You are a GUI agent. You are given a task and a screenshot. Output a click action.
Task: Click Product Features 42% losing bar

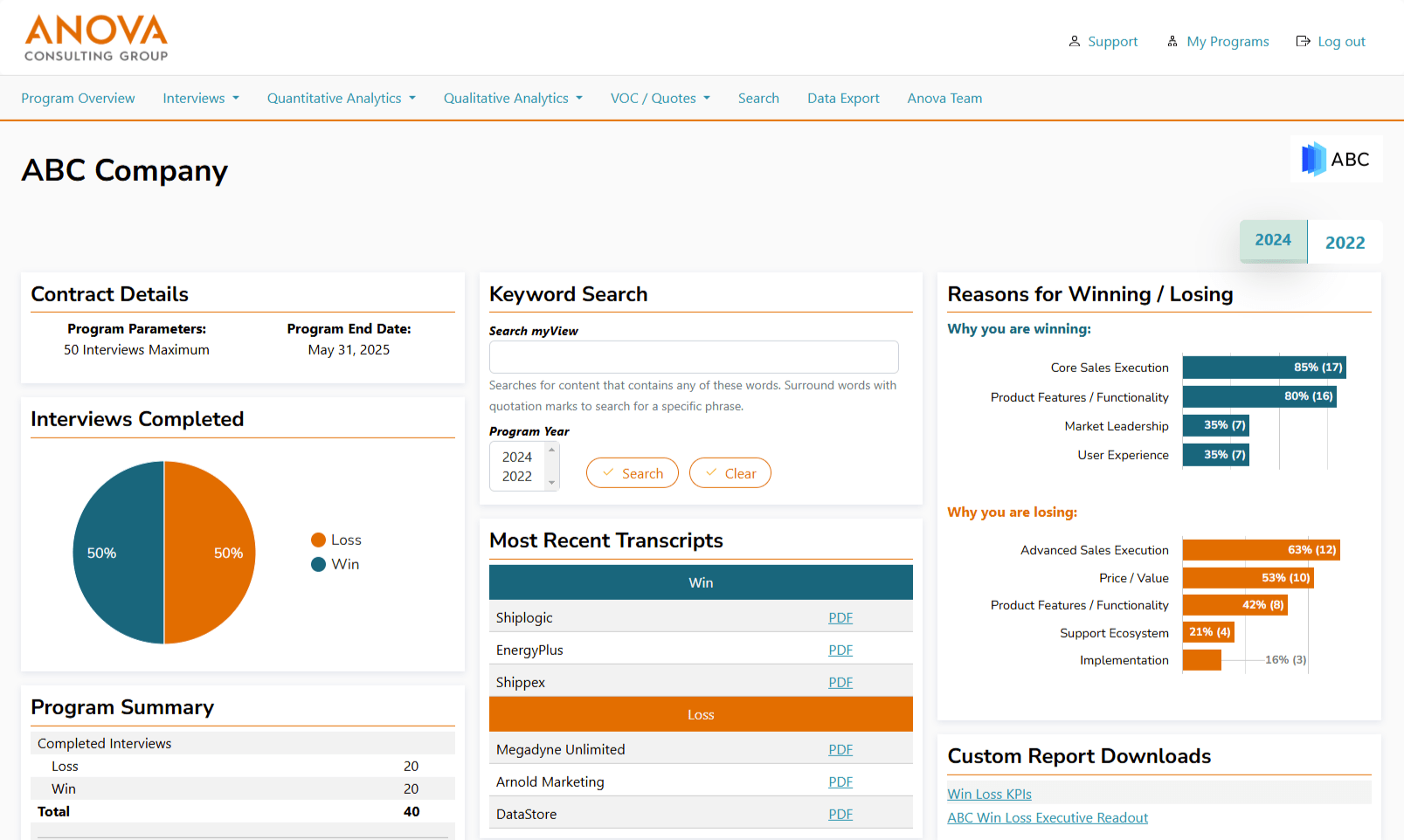(1235, 604)
